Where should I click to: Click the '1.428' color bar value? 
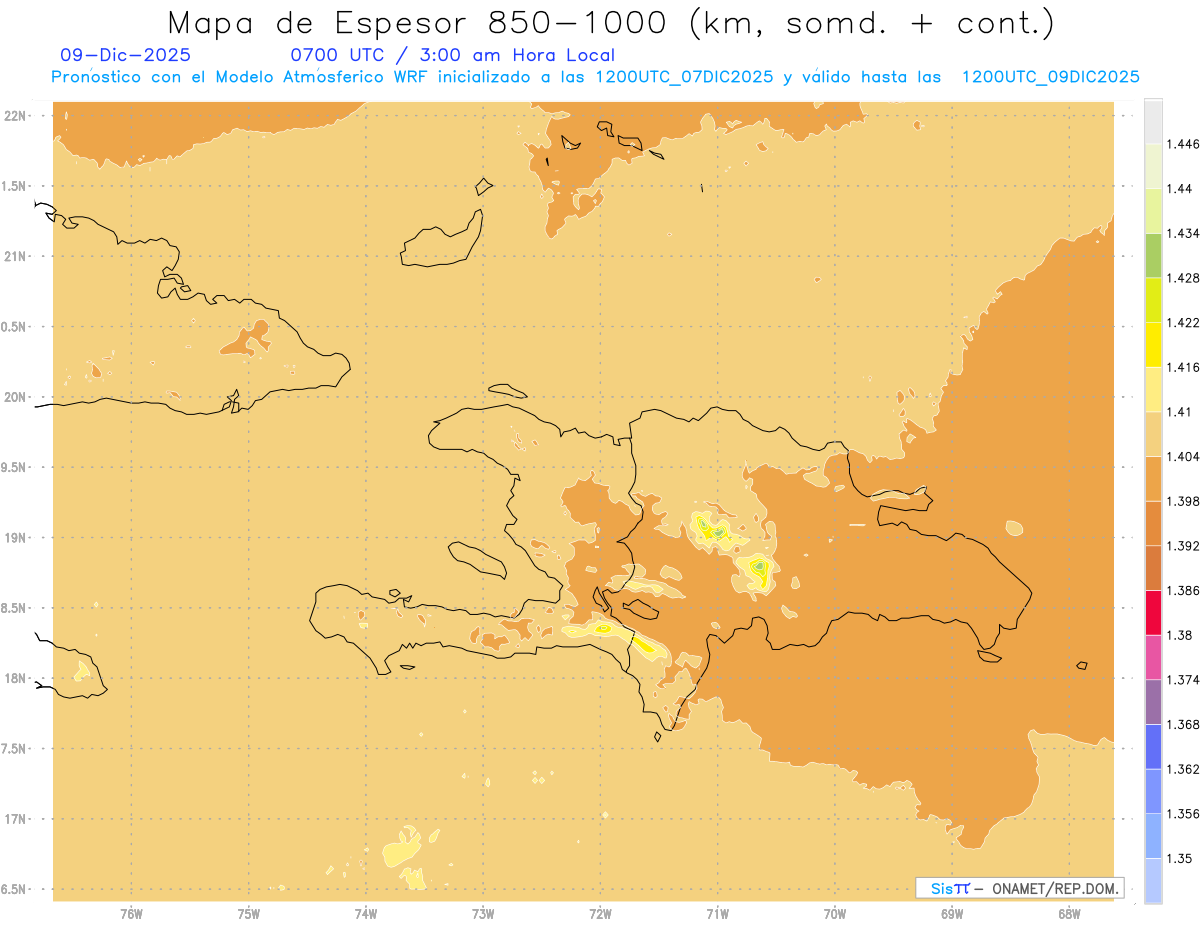click(x=1183, y=278)
